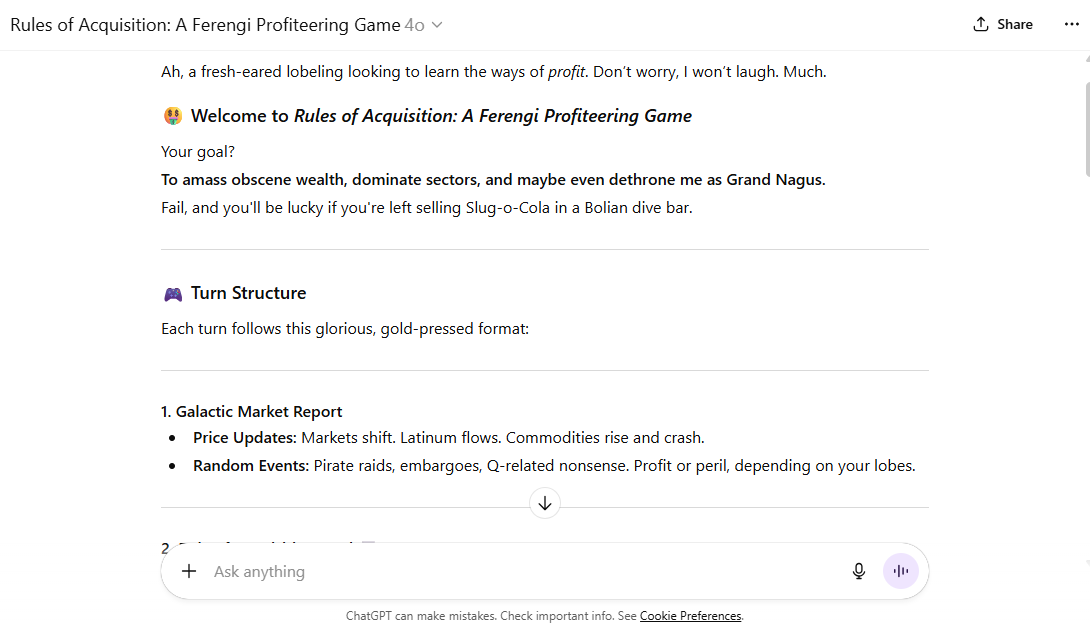Click the Random Events bullet label
Viewport: 1090px width, 627px height.
[251, 466]
